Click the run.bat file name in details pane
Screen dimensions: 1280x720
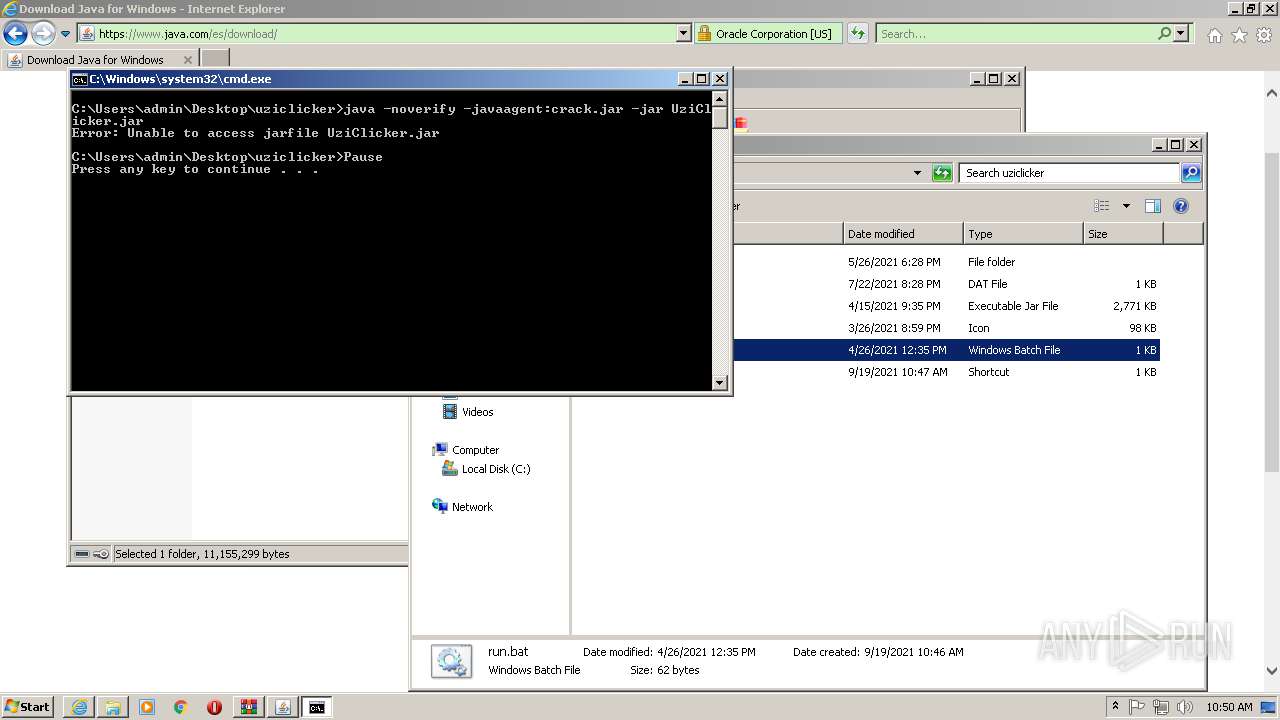(x=508, y=652)
